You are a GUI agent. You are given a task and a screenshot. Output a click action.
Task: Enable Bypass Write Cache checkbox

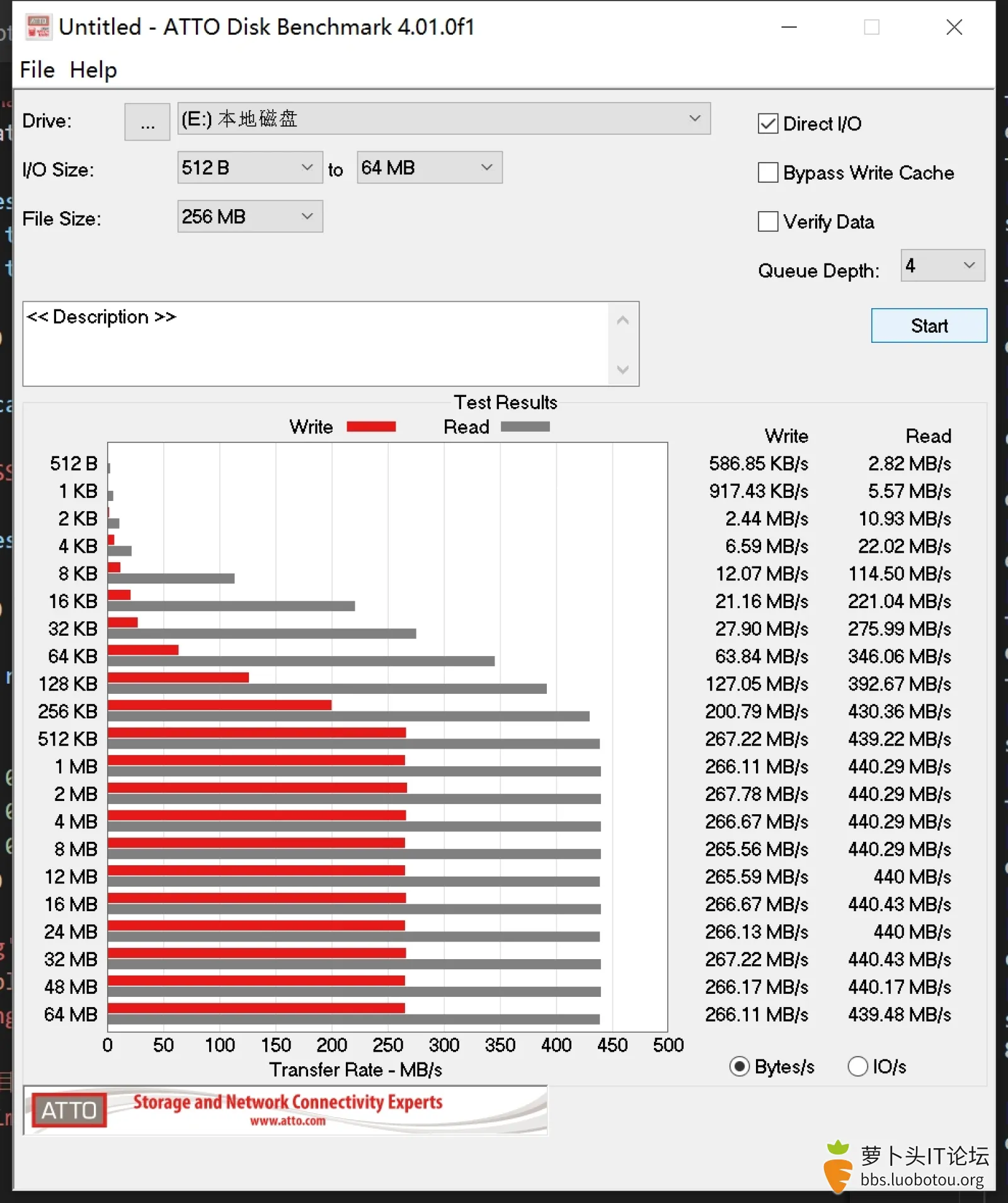[767, 173]
